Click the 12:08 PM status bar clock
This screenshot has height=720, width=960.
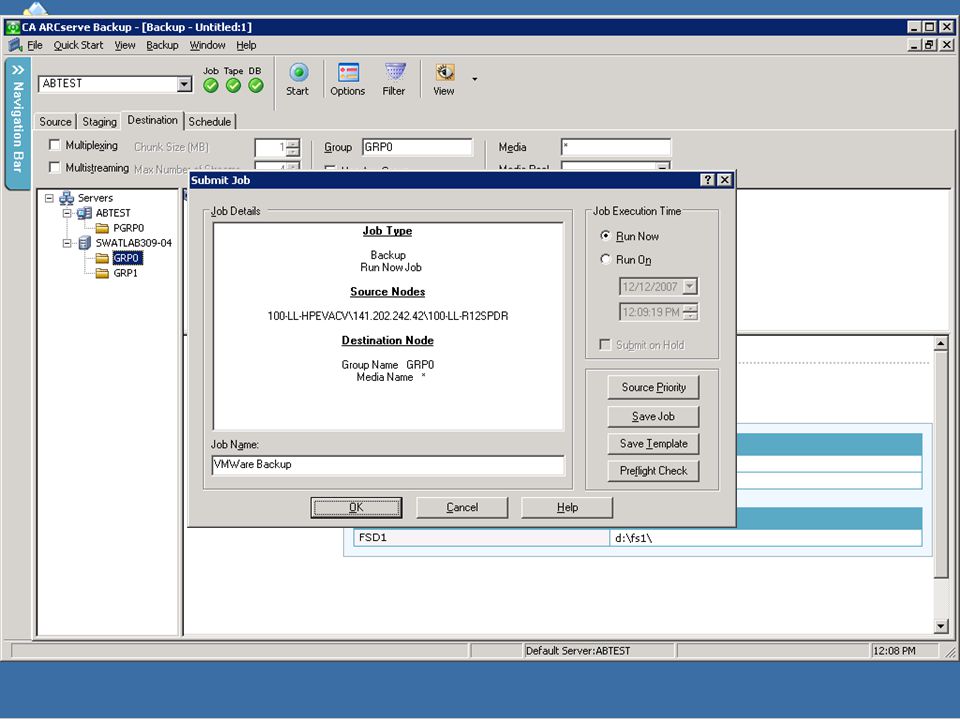(x=894, y=651)
